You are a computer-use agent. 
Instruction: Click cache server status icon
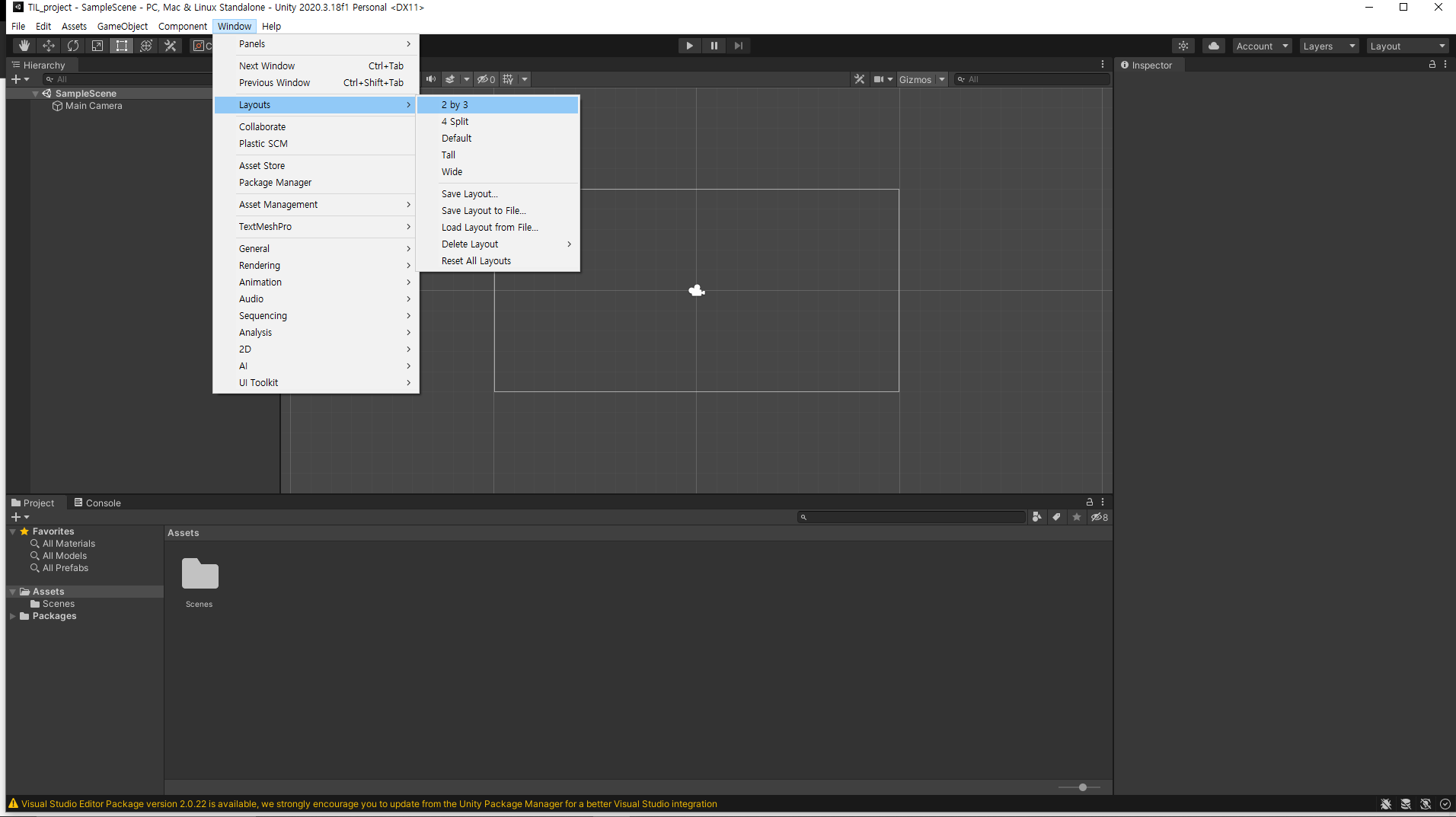1406,804
